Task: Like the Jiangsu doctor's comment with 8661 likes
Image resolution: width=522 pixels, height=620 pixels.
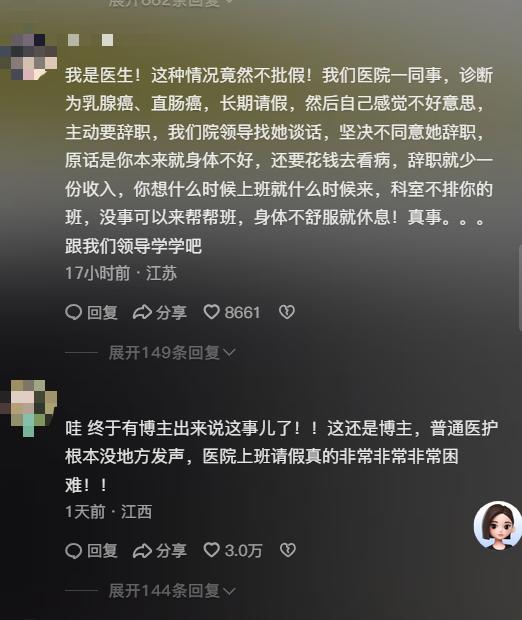Action: point(212,312)
